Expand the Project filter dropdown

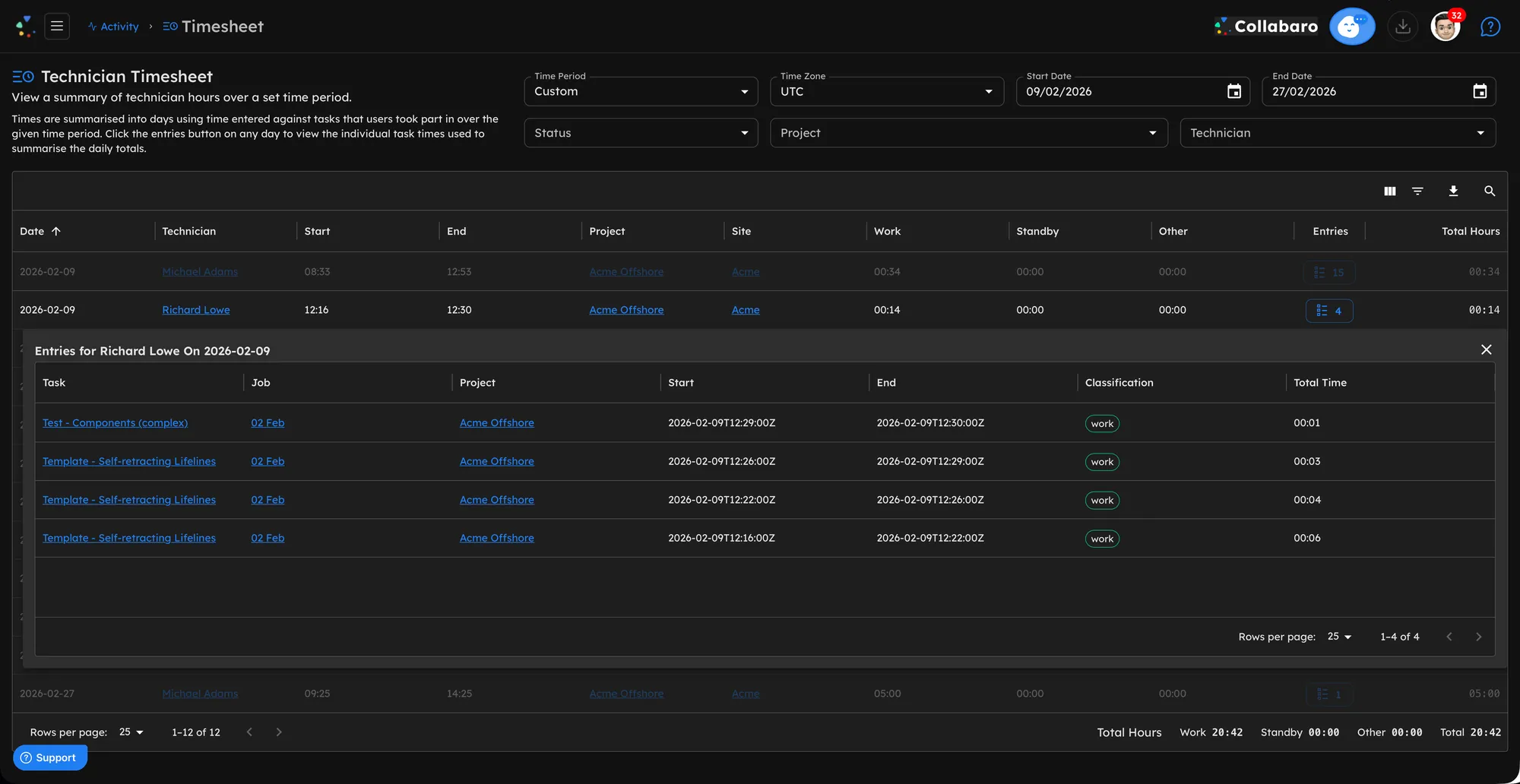coord(968,133)
